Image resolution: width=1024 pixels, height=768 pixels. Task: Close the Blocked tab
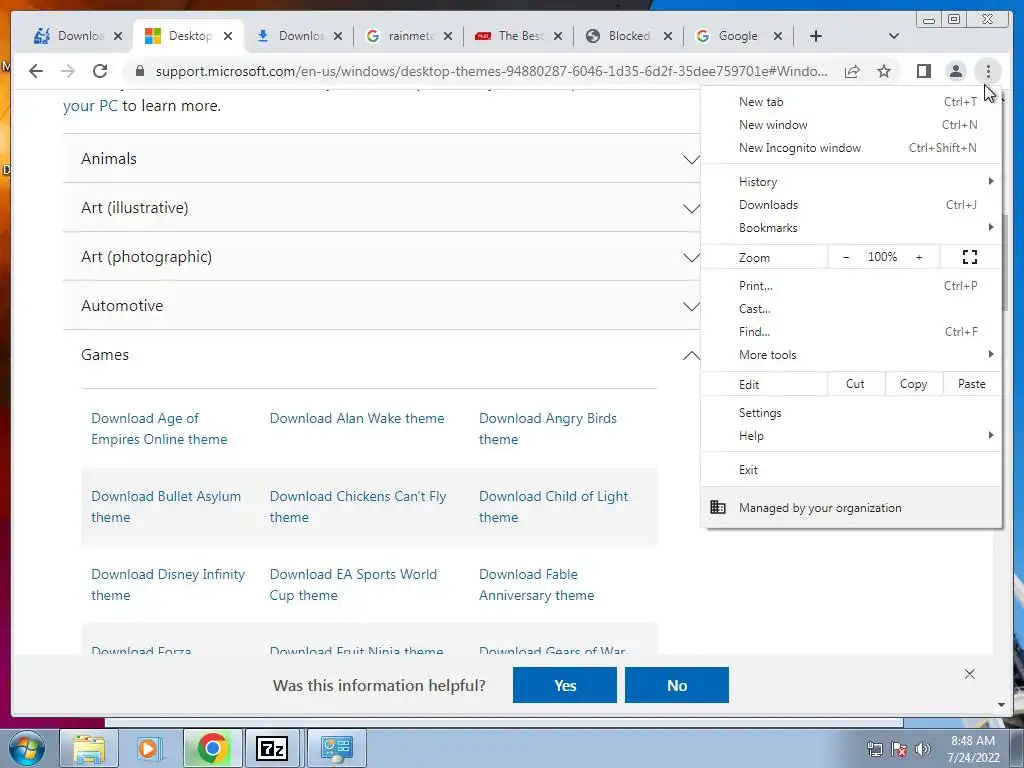667,36
